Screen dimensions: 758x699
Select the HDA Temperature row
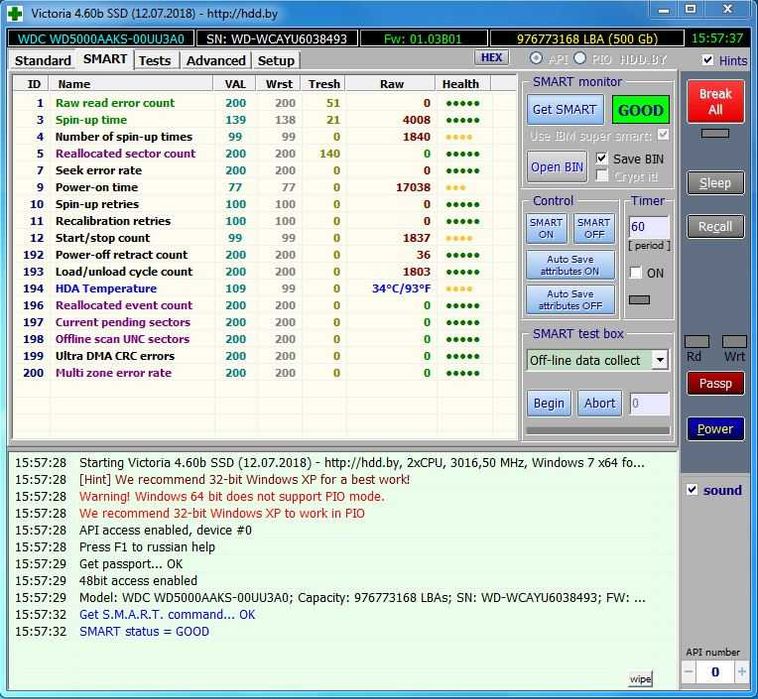[264, 289]
